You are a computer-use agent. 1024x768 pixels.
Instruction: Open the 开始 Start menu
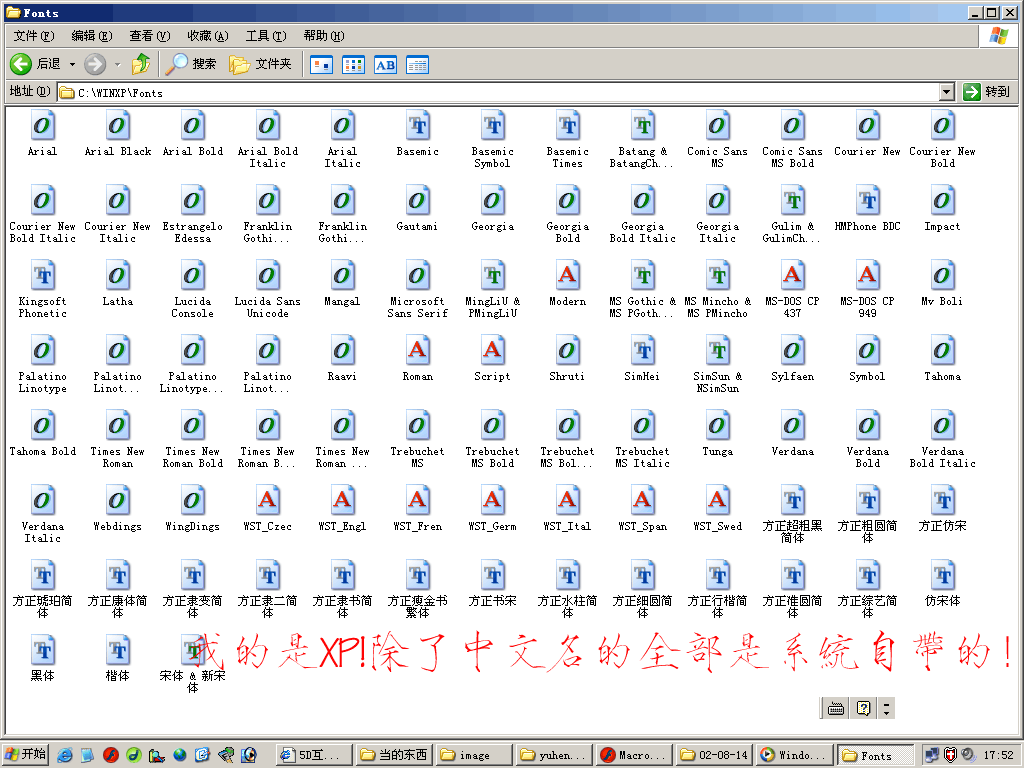click(x=25, y=755)
